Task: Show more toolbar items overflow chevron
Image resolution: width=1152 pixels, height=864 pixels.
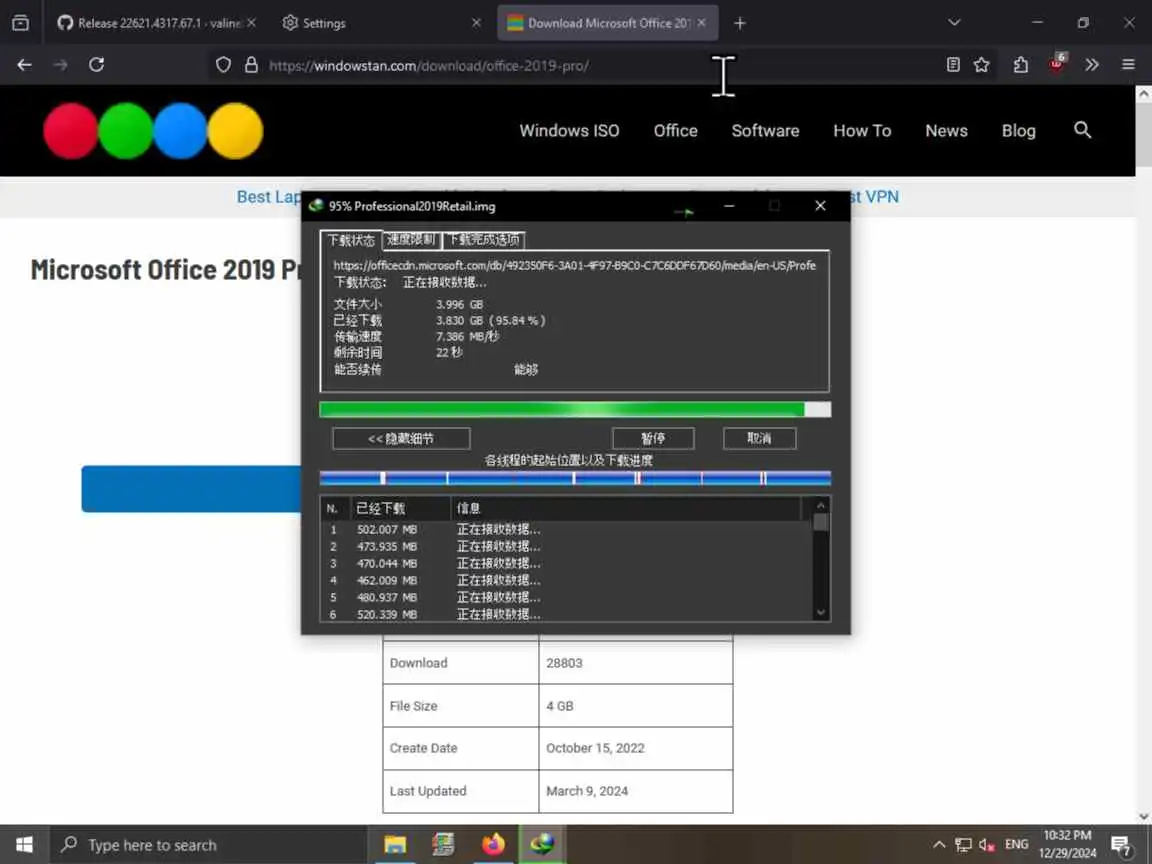Action: click(1092, 65)
